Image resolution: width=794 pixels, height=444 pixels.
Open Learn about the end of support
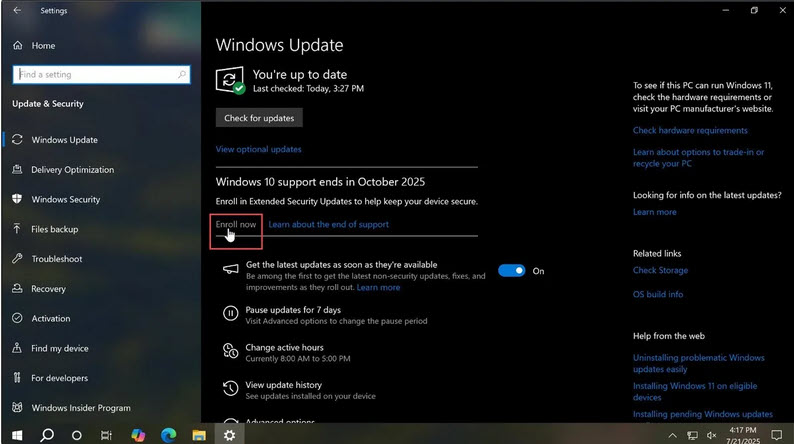(329, 224)
